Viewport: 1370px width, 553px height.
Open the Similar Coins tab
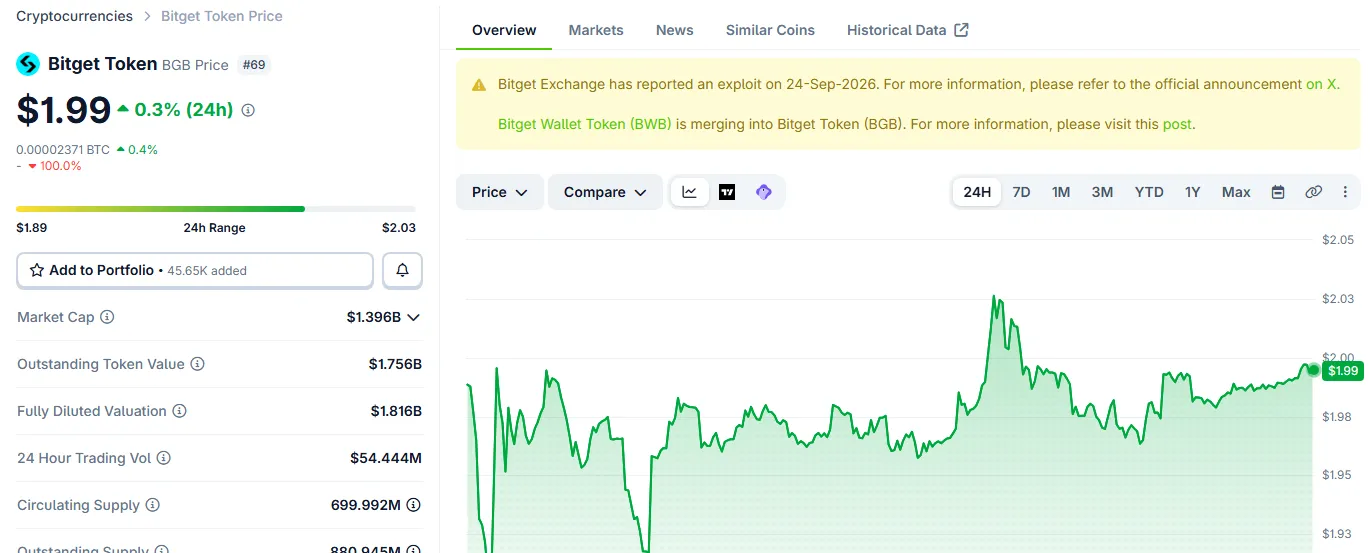pos(770,30)
